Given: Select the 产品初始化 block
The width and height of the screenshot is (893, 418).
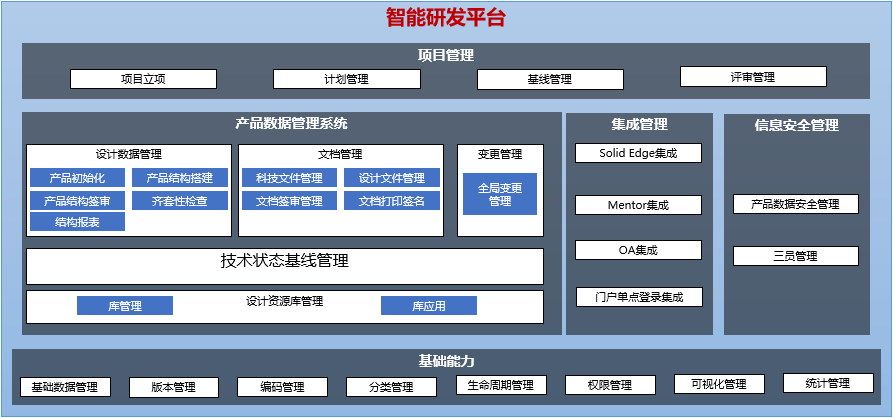Looking at the screenshot, I should point(77,178).
